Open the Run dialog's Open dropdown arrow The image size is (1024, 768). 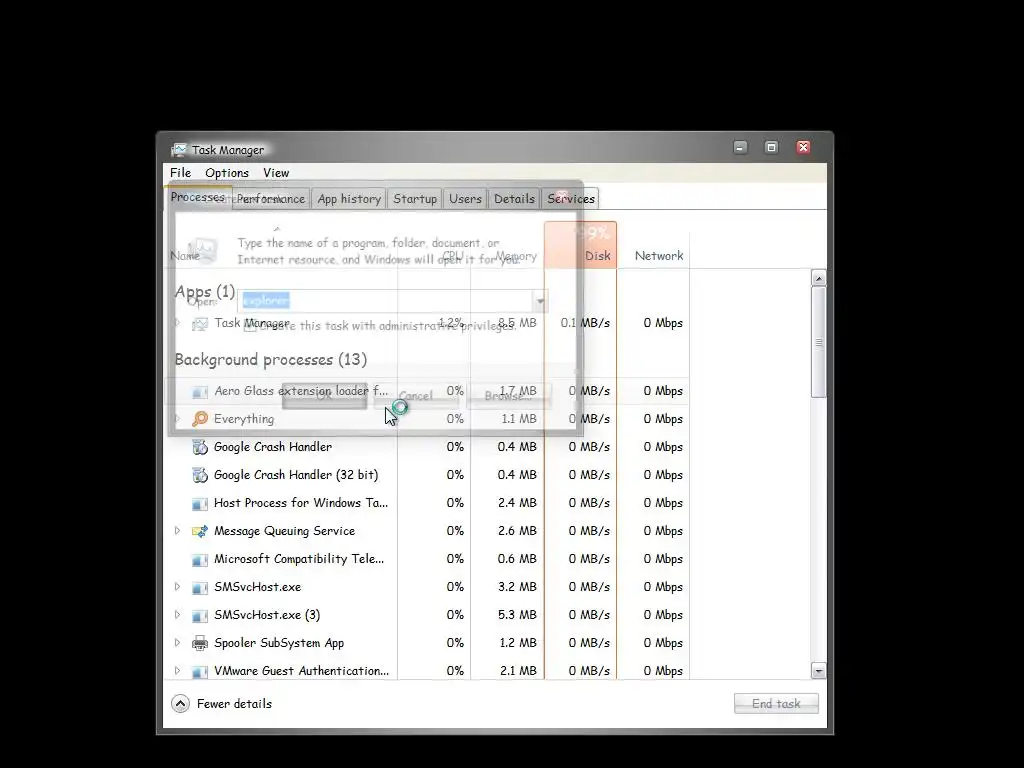540,301
